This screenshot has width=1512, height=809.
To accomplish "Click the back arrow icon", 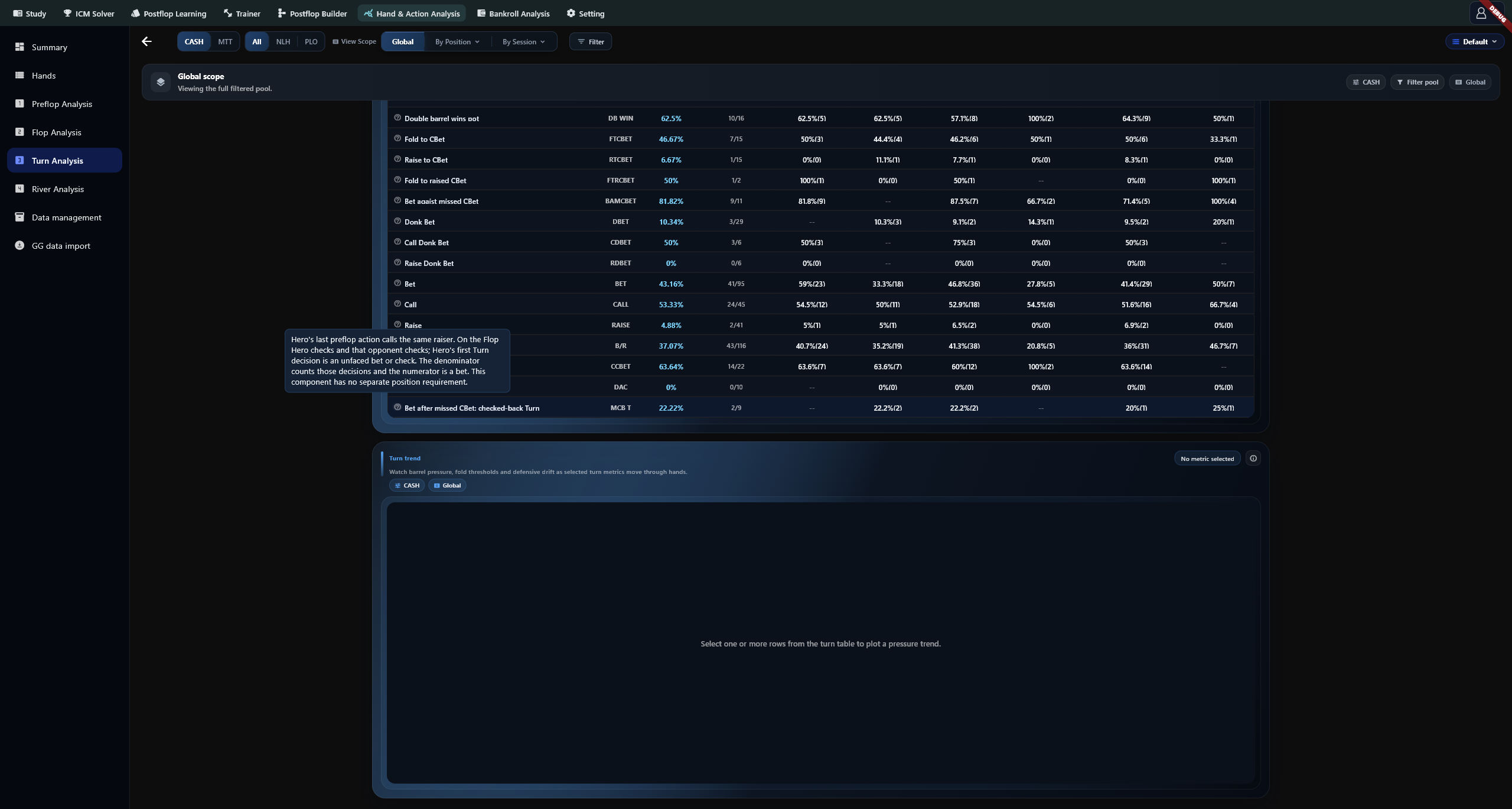I will point(146,41).
